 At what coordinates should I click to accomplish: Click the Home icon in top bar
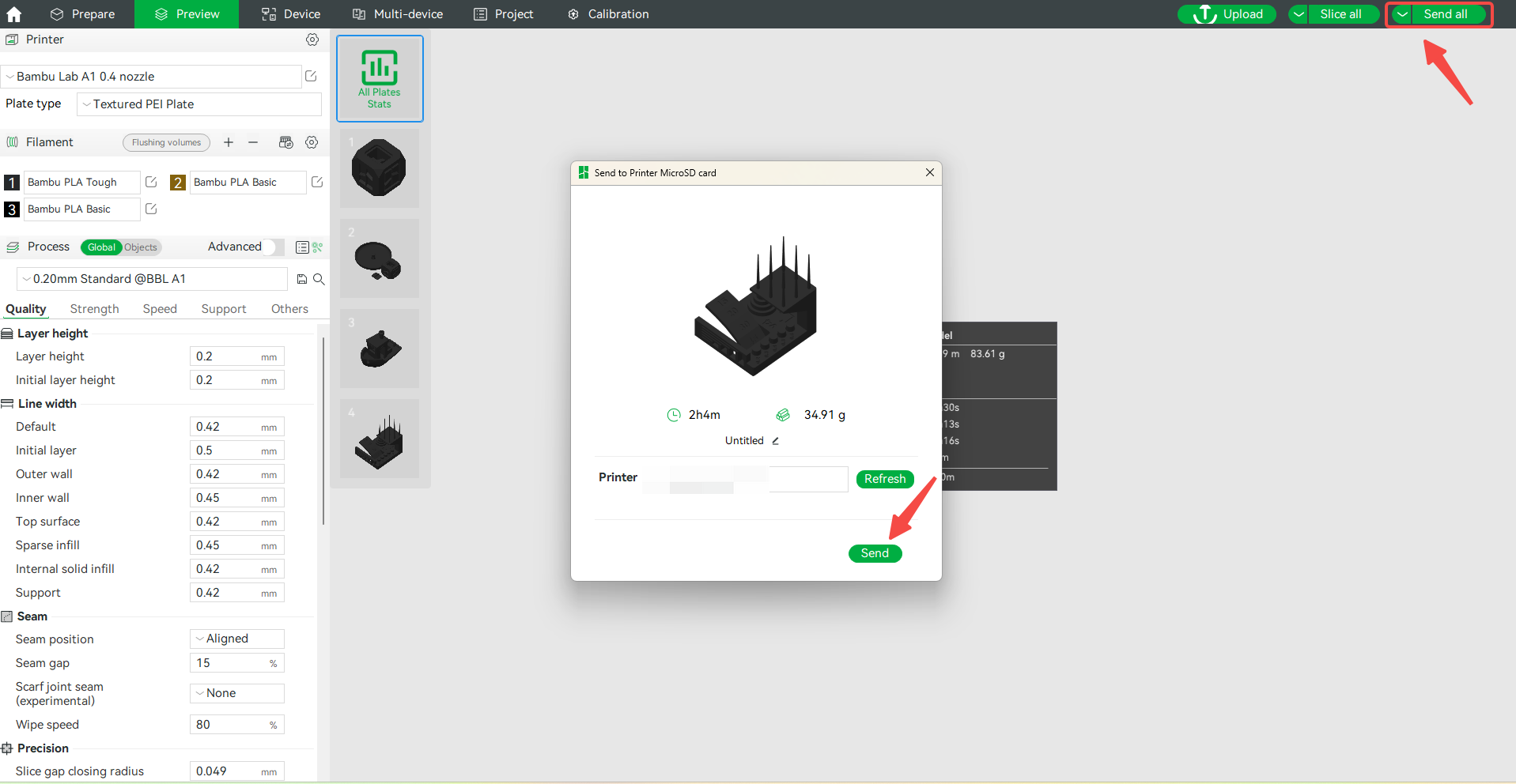pyautogui.click(x=14, y=14)
